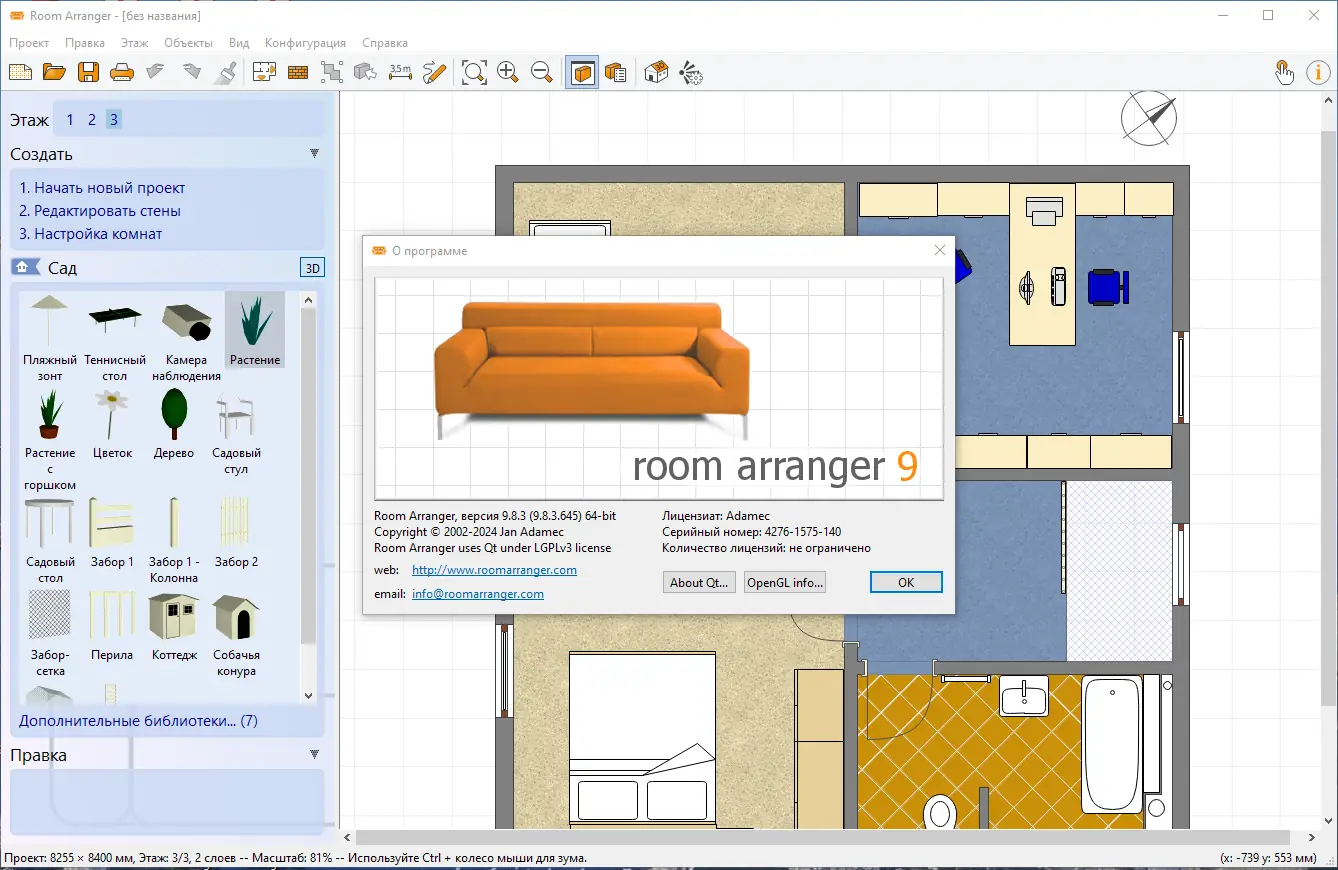Switch to floor 1
The height and width of the screenshot is (870, 1338).
click(x=70, y=120)
